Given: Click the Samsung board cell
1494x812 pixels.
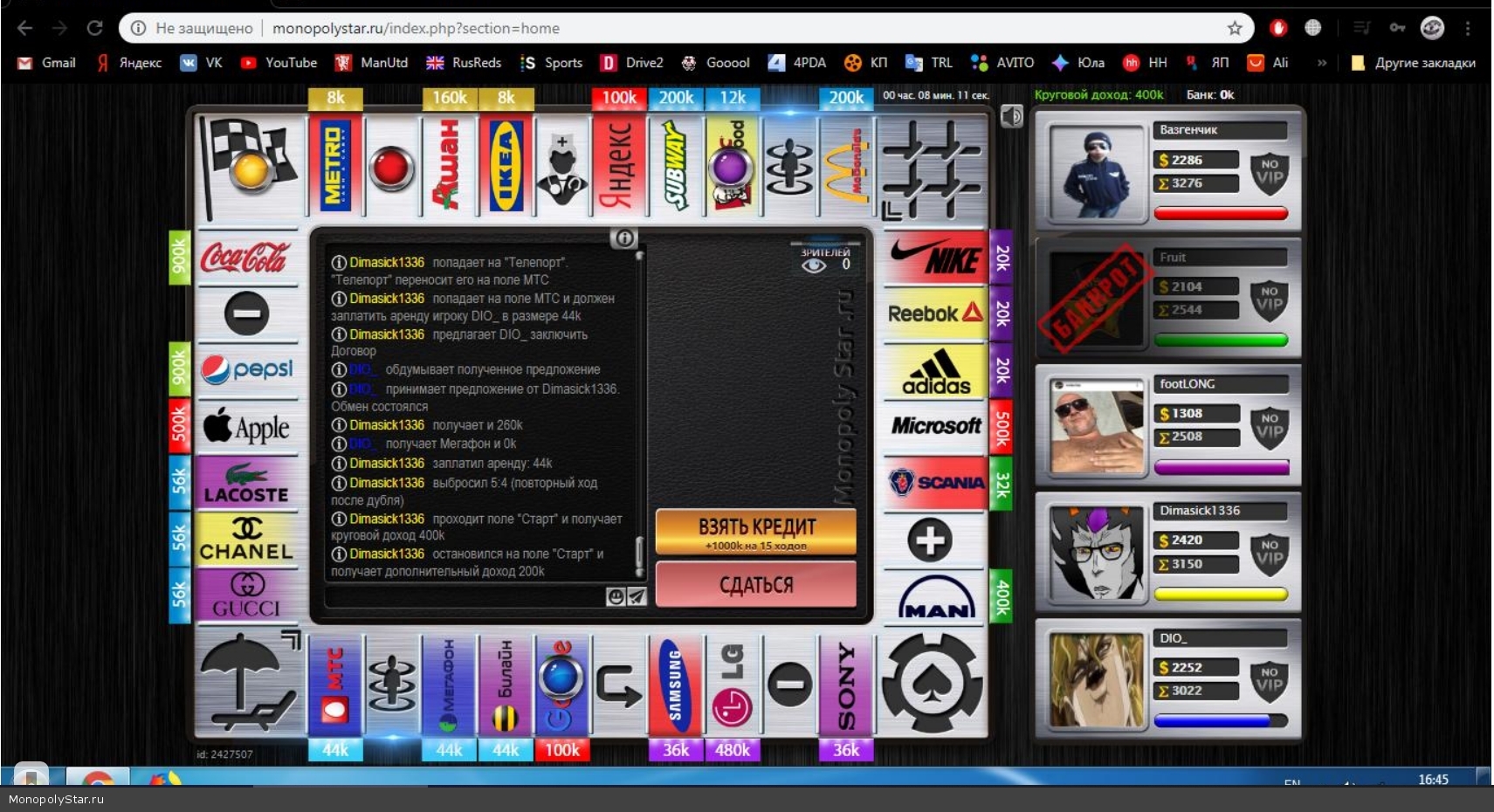Looking at the screenshot, I should pyautogui.click(x=676, y=684).
